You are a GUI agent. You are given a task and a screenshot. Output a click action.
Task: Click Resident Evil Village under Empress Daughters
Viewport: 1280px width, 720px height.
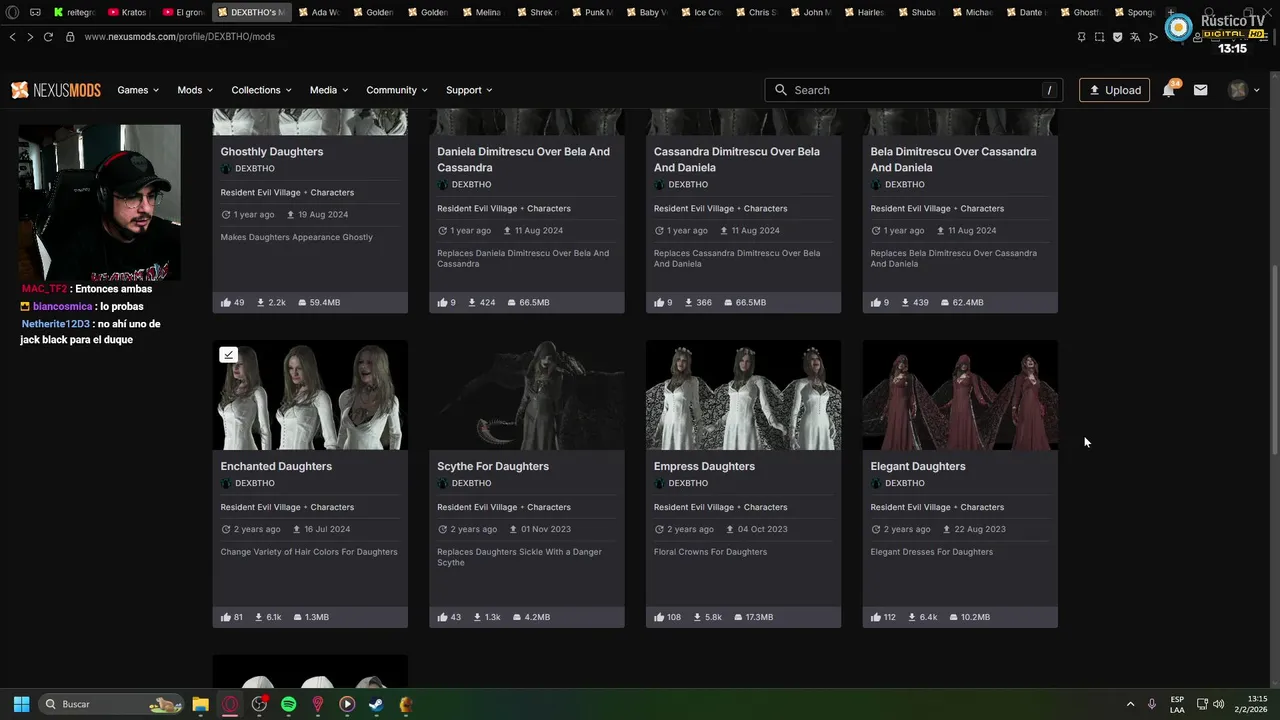point(694,507)
